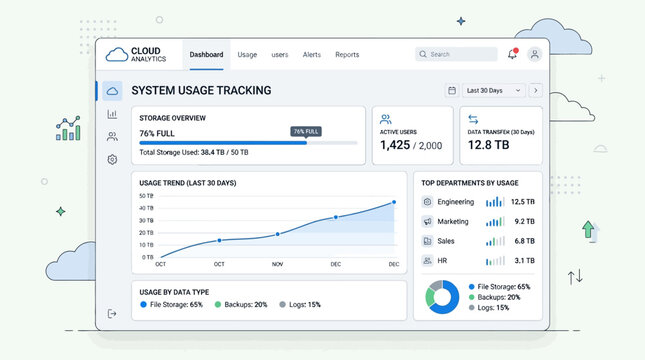Click the calendar icon beside date range
The height and width of the screenshot is (360, 645).
(x=452, y=91)
